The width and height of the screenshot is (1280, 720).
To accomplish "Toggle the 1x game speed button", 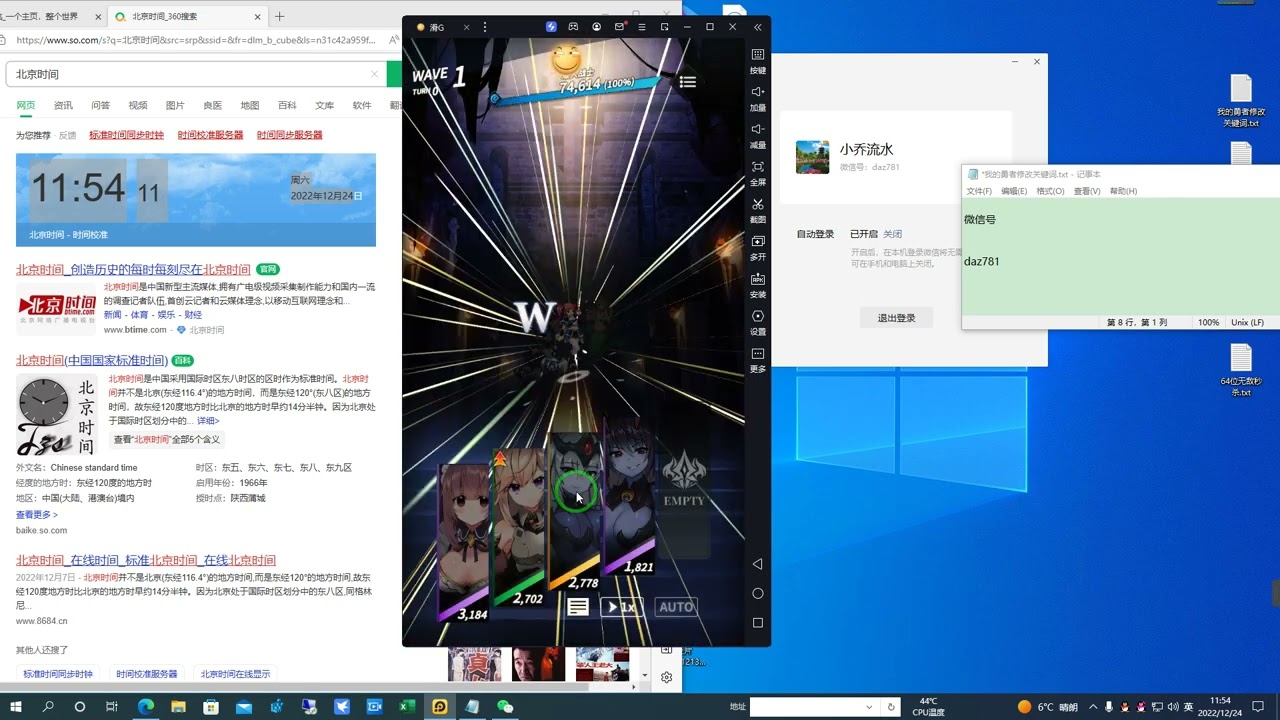I will pos(621,607).
